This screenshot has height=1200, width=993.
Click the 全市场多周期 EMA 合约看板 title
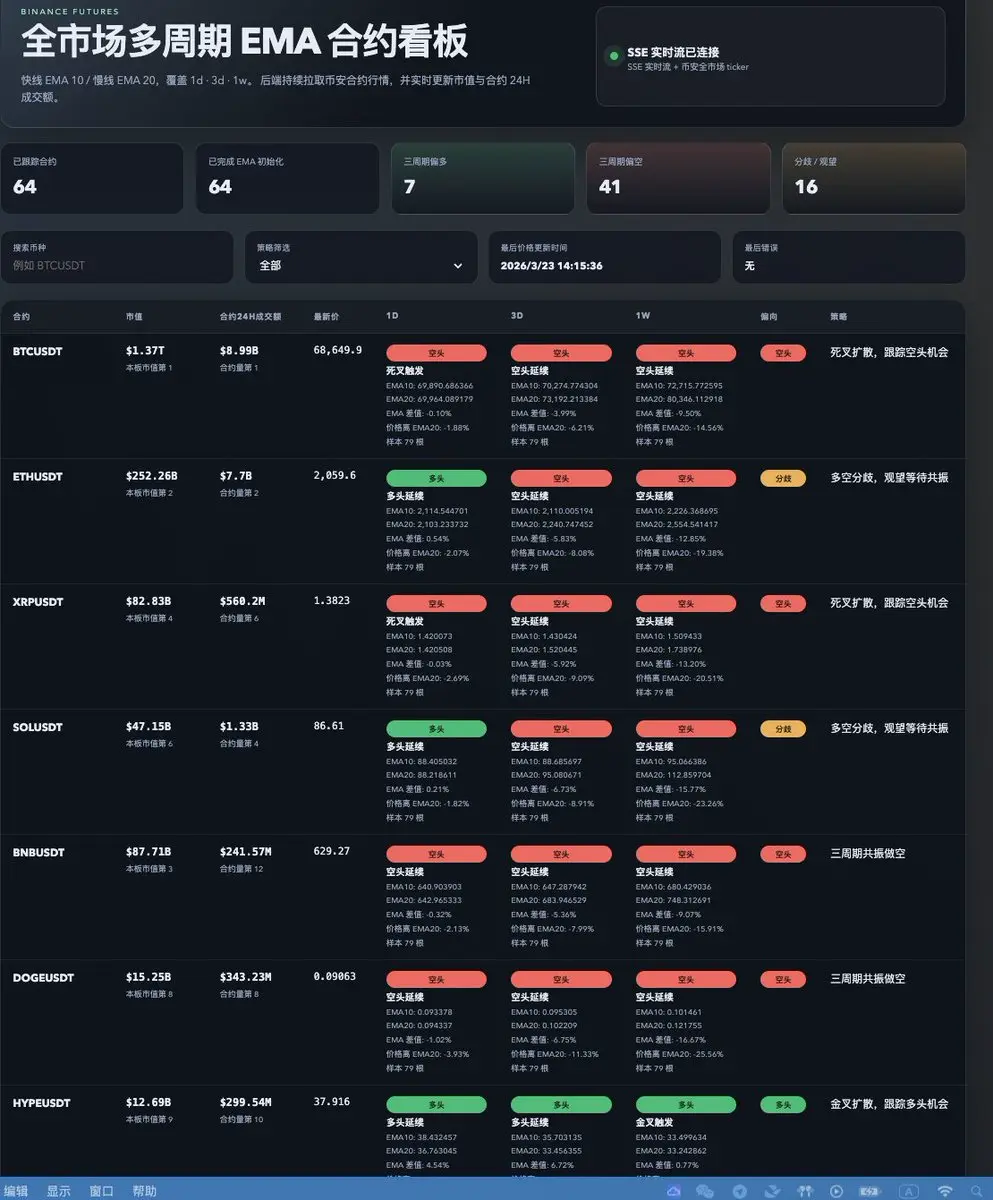[245, 42]
